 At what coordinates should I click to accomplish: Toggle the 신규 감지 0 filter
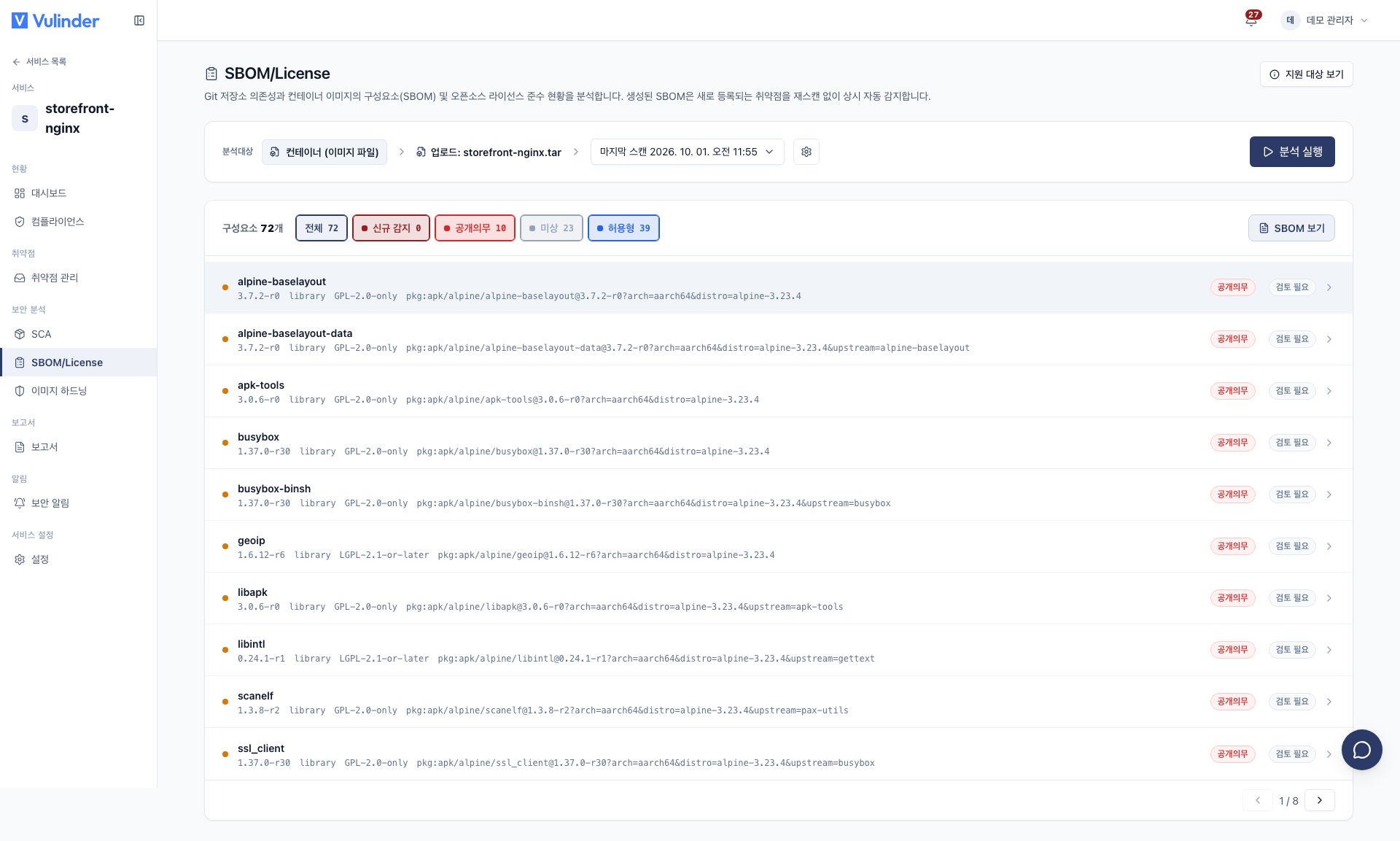392,228
